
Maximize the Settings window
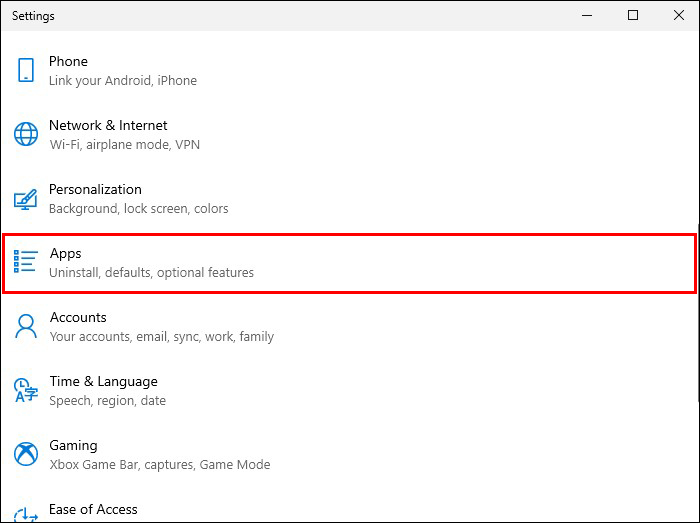coord(633,15)
